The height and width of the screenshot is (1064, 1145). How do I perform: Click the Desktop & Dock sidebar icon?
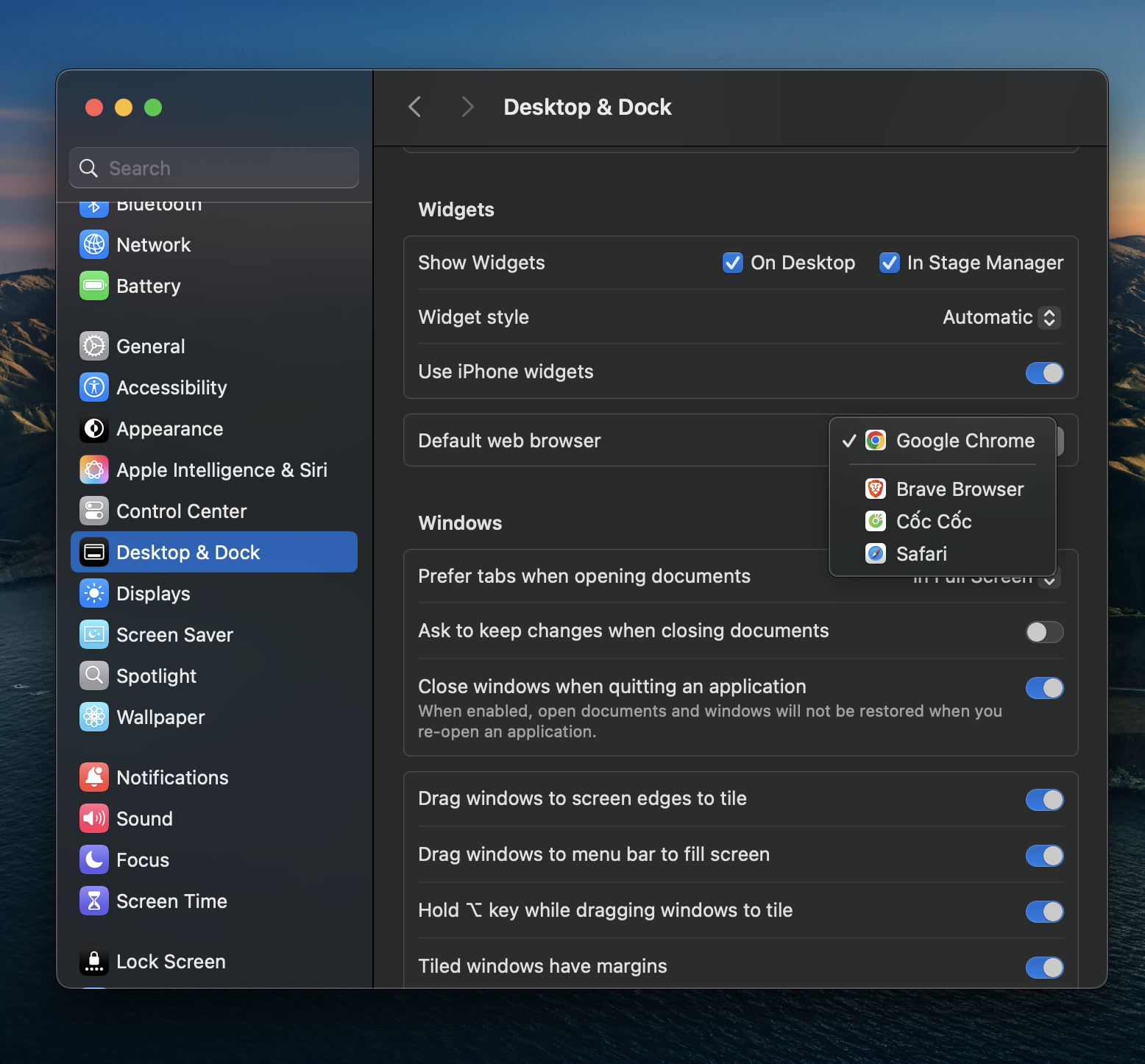(x=94, y=552)
